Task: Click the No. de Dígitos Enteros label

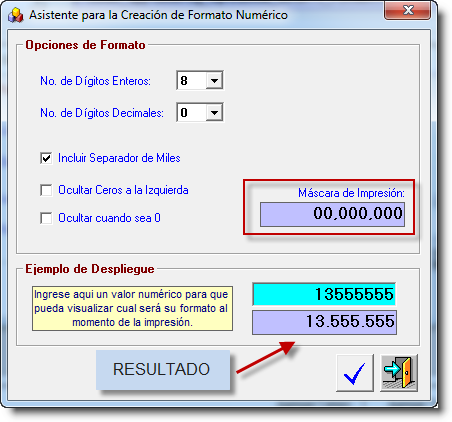Action: tap(96, 81)
